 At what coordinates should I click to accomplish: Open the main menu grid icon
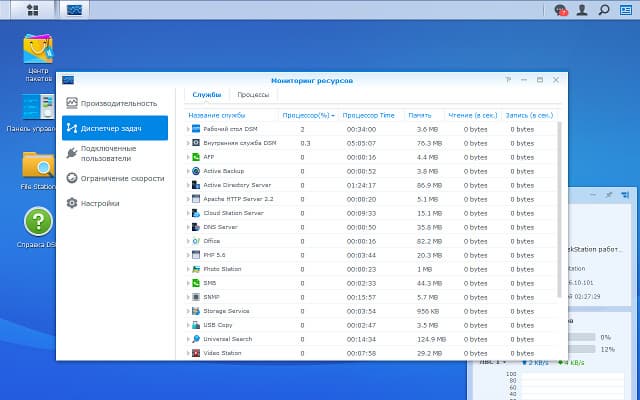pyautogui.click(x=32, y=10)
